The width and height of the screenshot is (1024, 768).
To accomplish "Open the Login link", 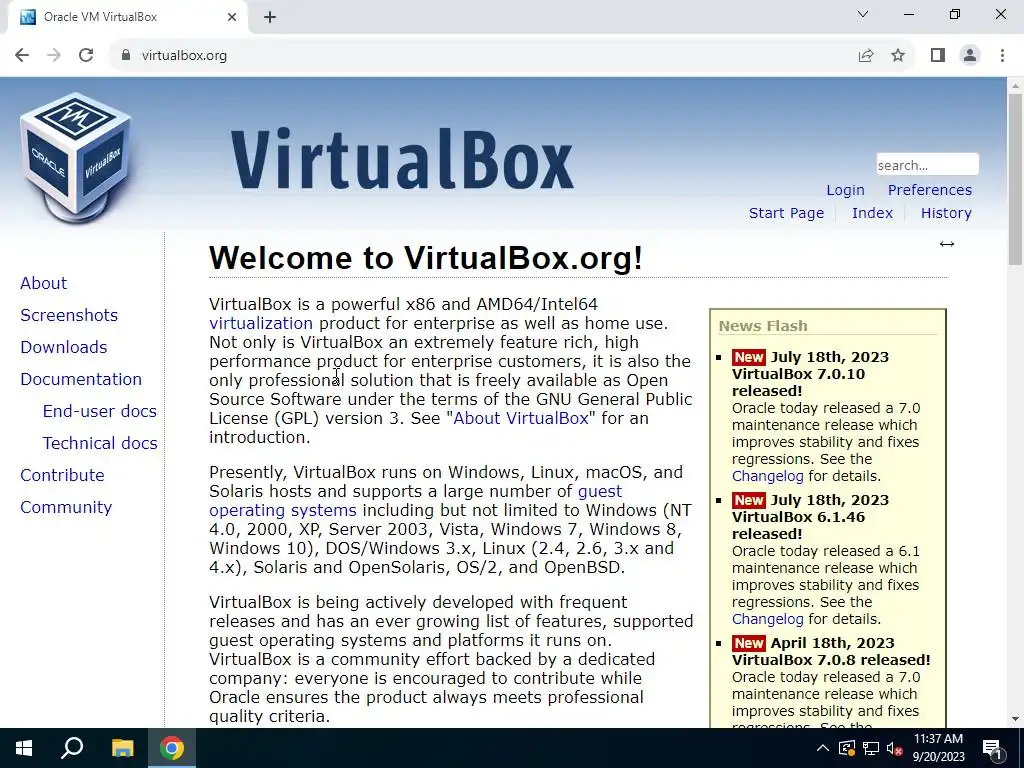I will pos(845,190).
